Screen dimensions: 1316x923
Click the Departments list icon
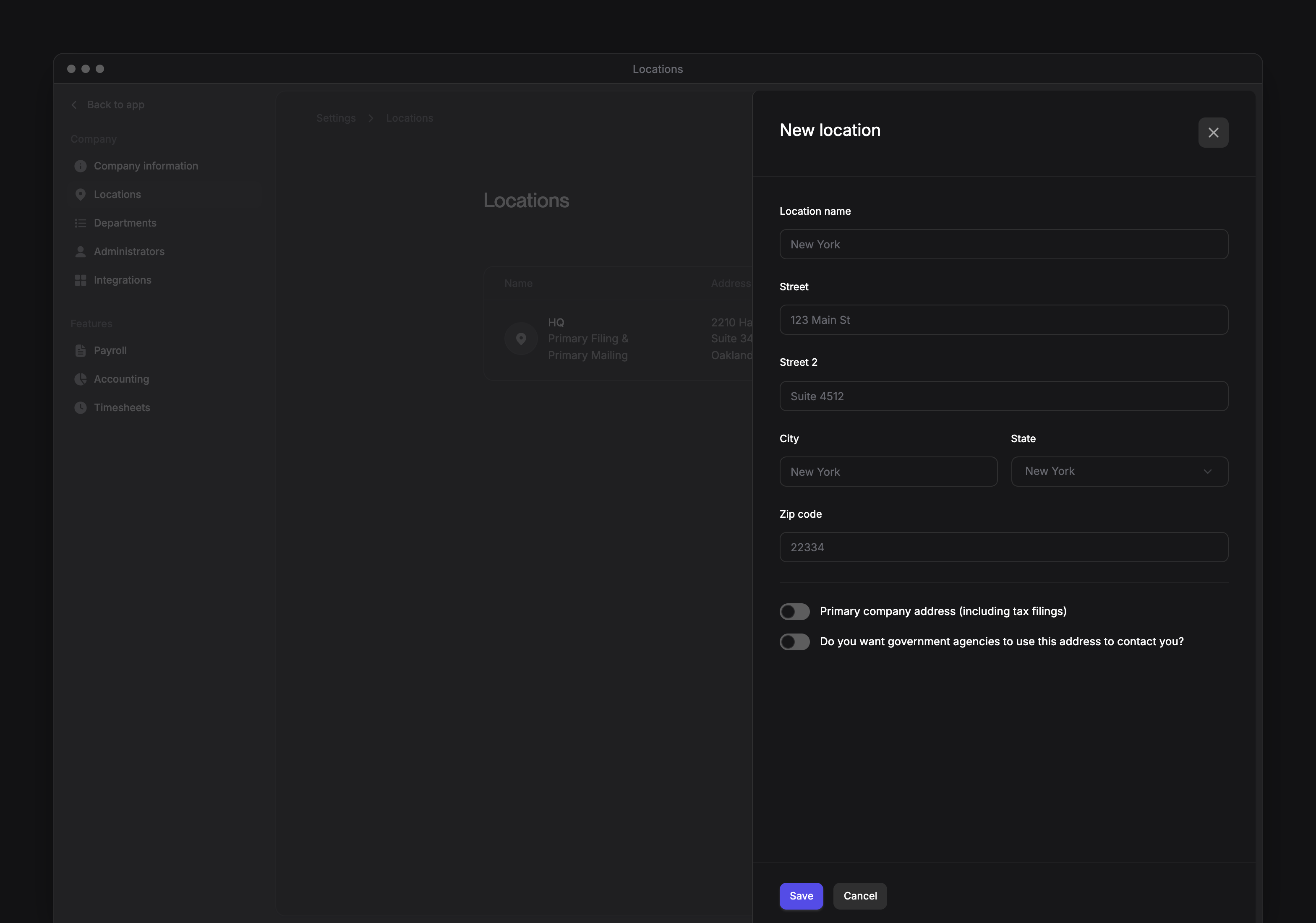80,224
